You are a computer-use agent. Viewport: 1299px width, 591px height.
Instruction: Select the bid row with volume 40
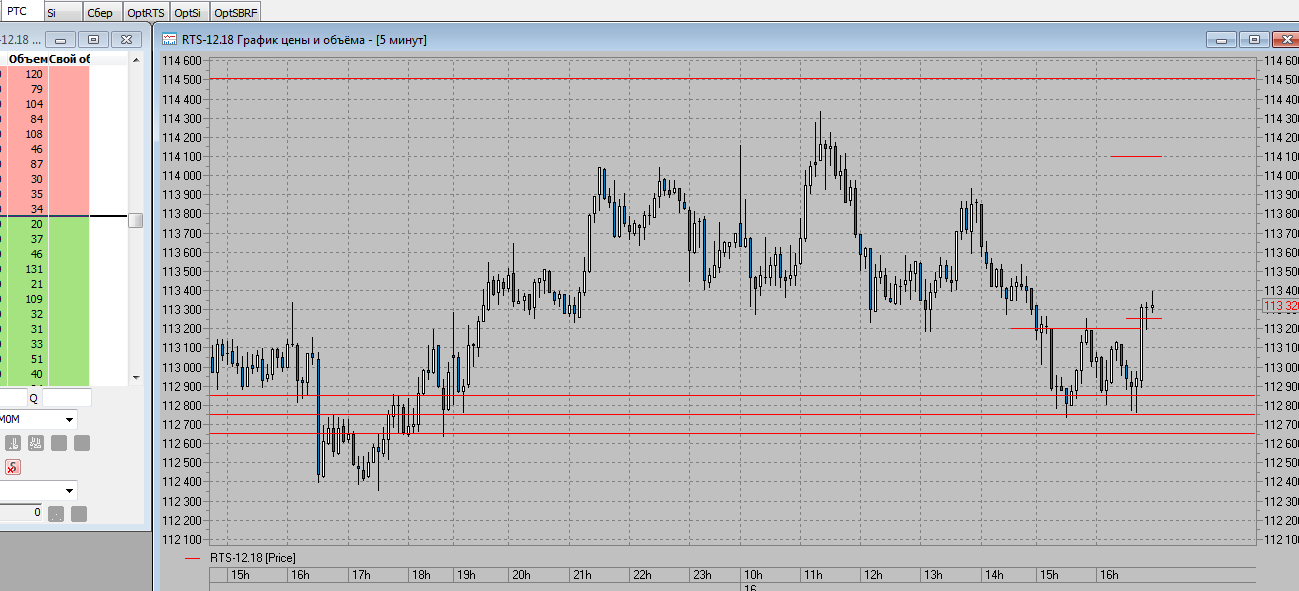(45, 374)
